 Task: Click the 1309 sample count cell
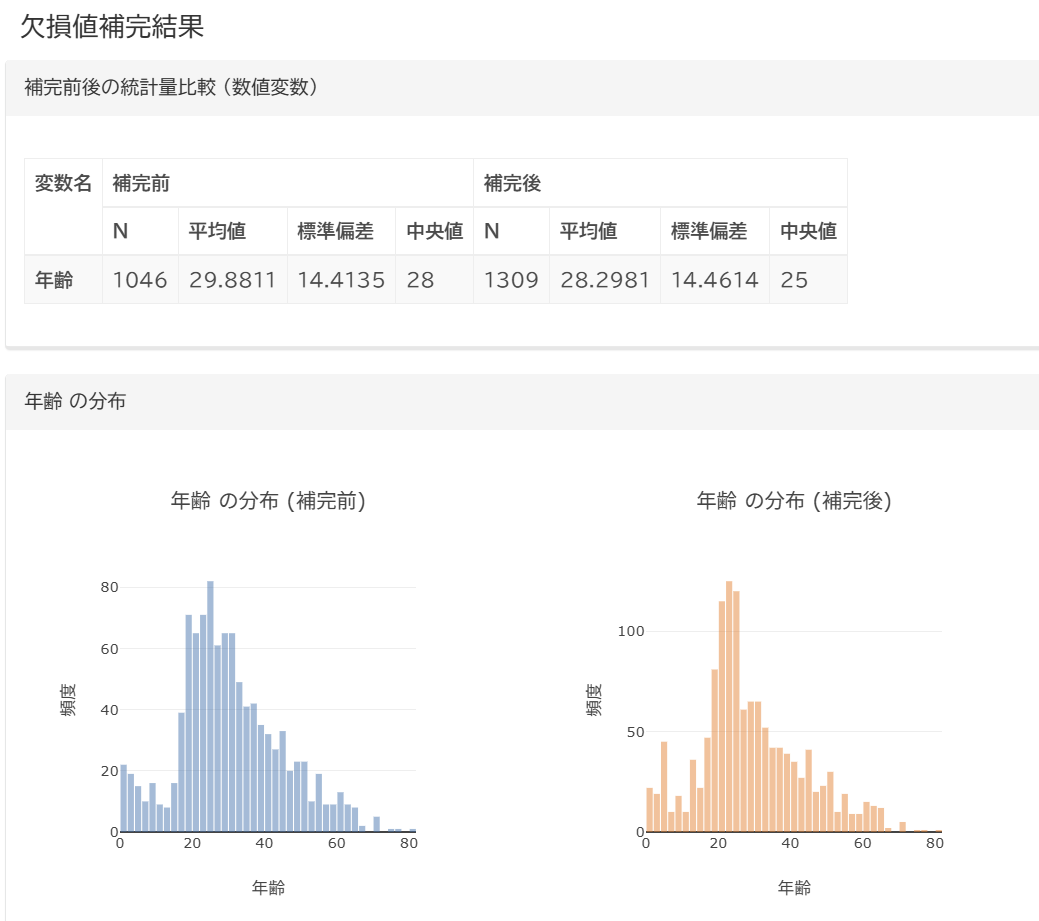tap(511, 280)
